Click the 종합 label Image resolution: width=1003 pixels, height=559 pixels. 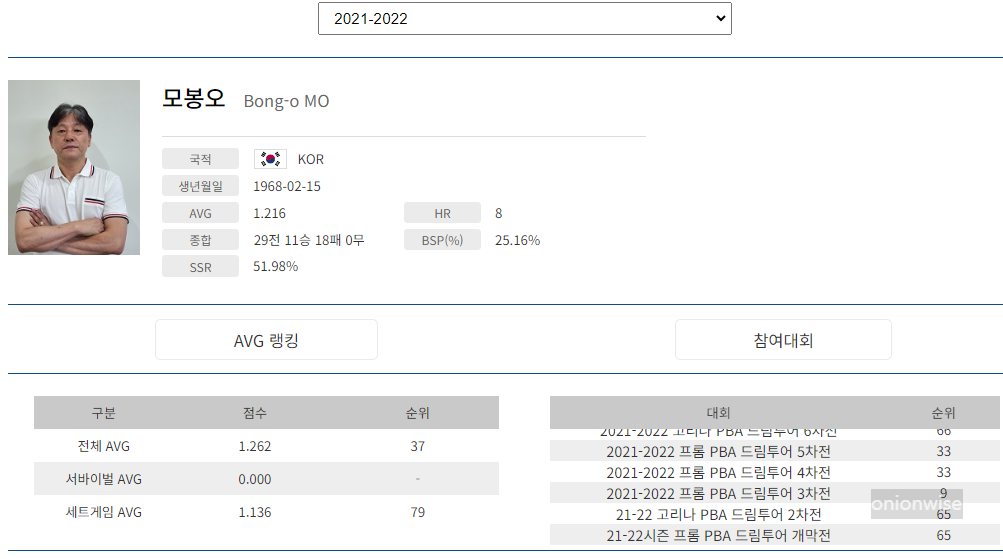(200, 240)
